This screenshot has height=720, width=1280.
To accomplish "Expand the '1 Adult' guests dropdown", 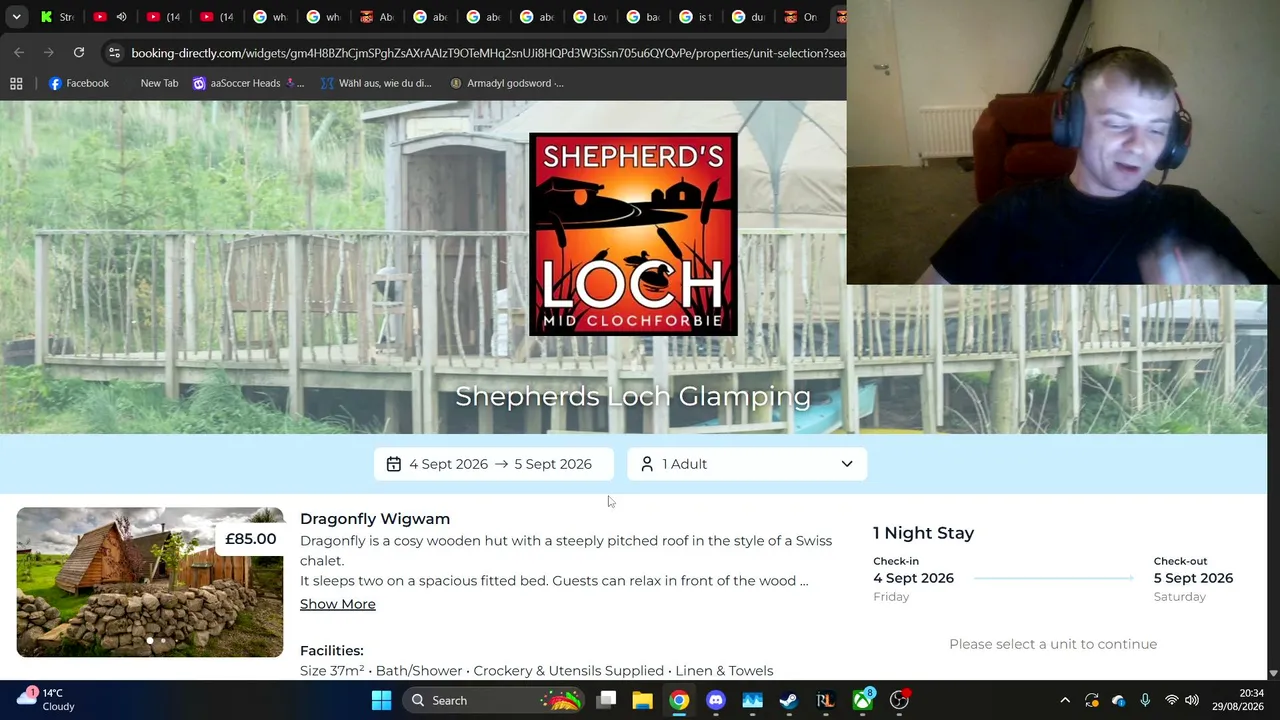I will 747,464.
